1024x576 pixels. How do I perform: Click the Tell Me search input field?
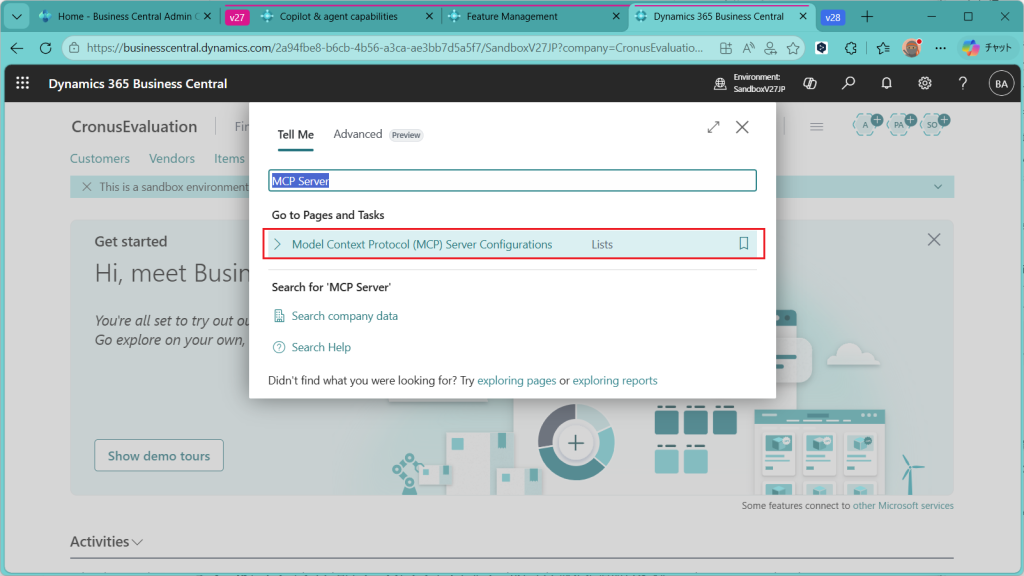512,181
